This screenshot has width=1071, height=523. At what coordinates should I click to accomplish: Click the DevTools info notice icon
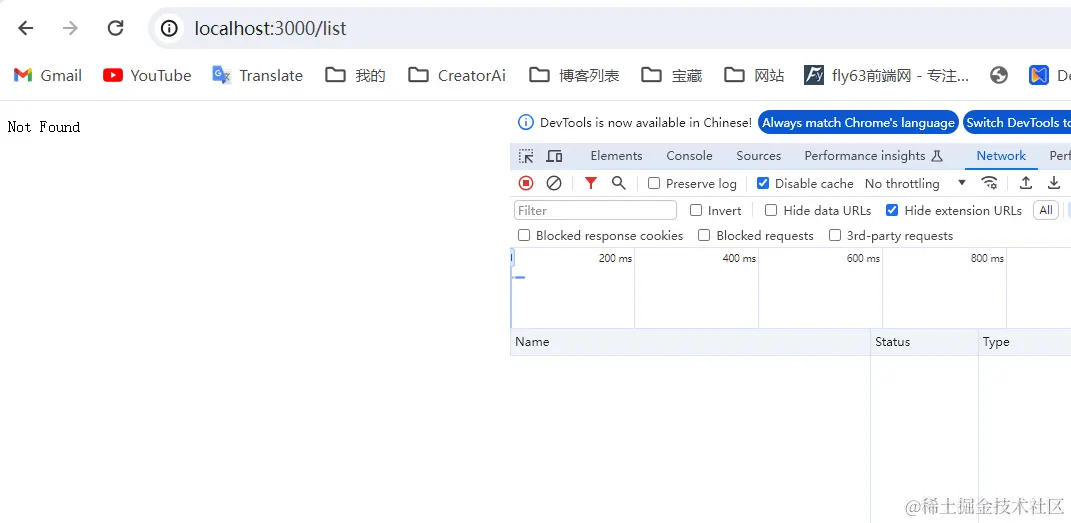(x=525, y=123)
